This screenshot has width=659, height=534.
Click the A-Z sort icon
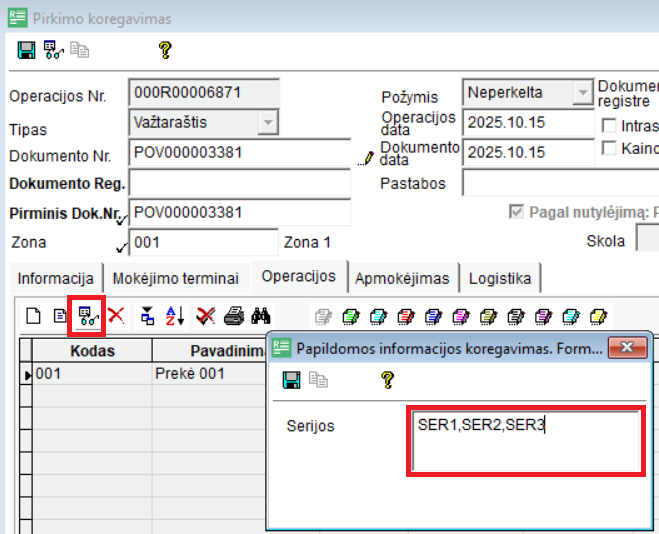click(174, 316)
